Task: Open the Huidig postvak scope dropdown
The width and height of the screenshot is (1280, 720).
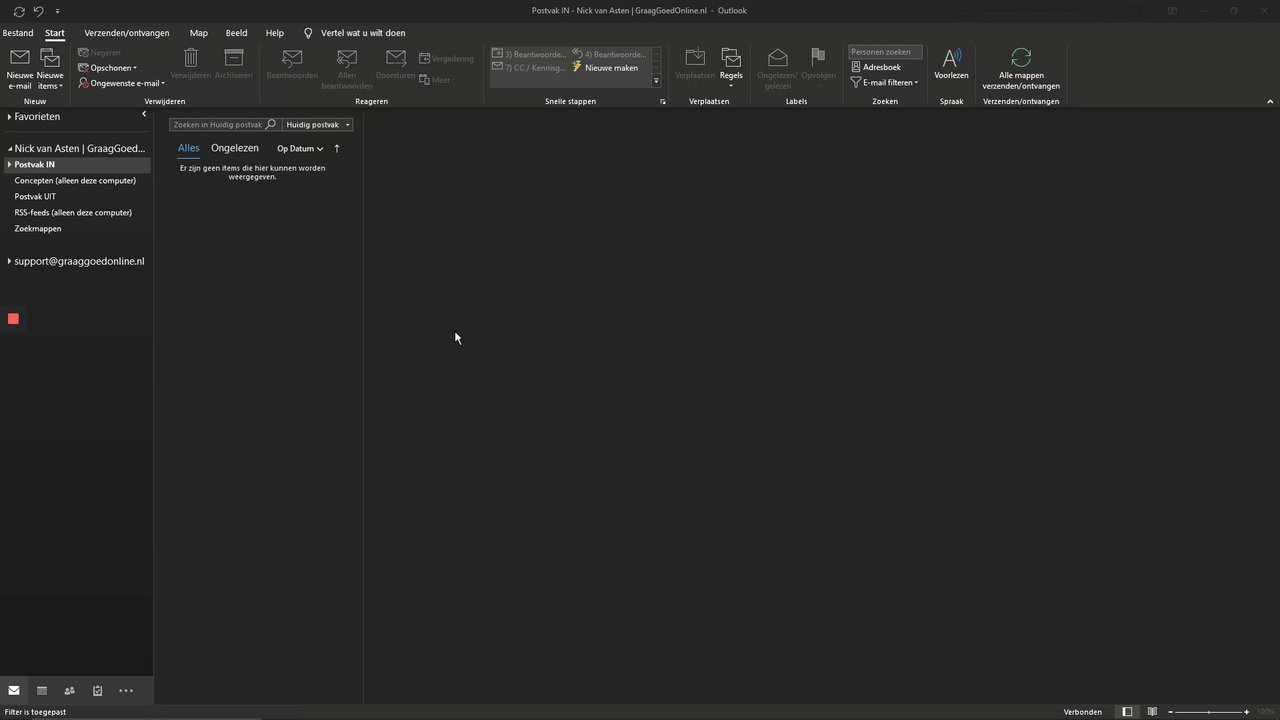Action: click(317, 125)
